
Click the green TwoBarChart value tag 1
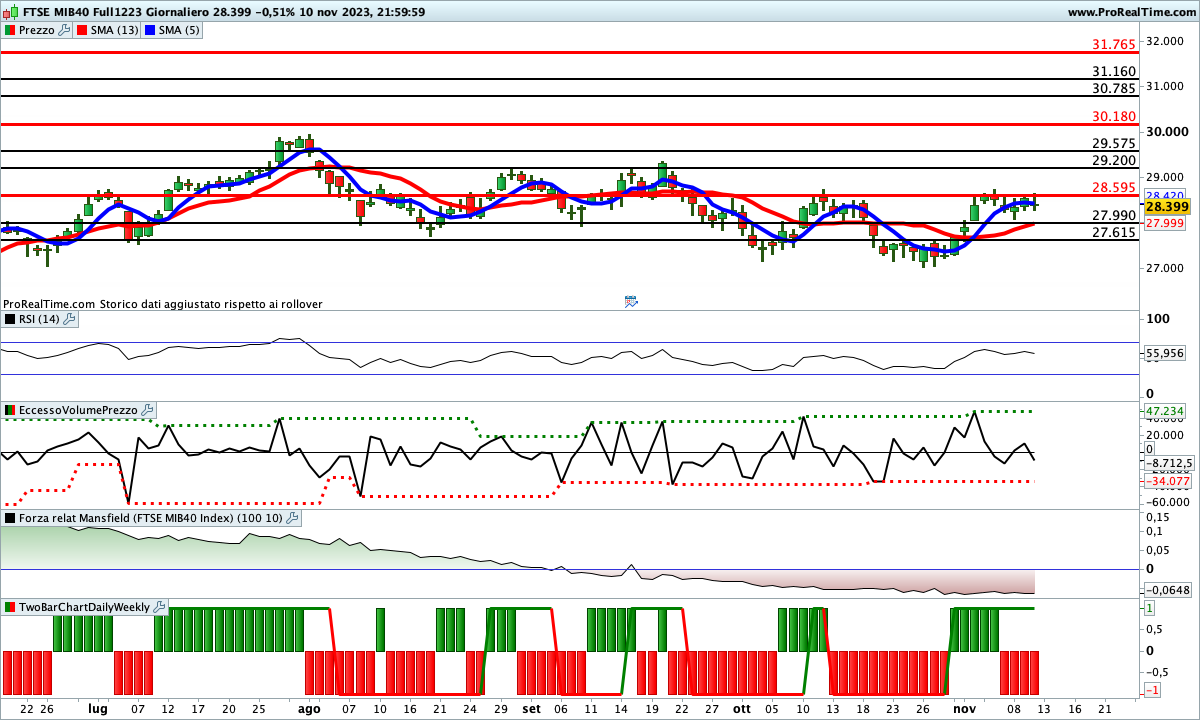click(x=1150, y=608)
